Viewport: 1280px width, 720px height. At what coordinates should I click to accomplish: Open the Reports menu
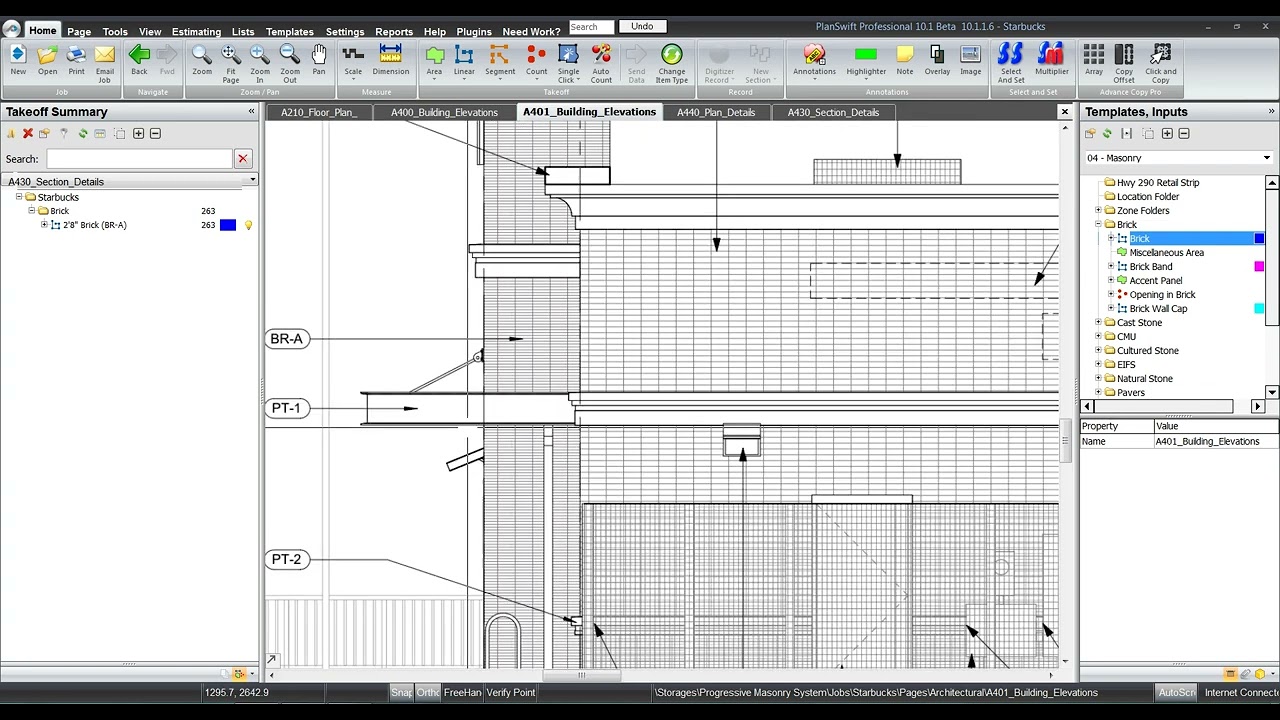tap(394, 32)
